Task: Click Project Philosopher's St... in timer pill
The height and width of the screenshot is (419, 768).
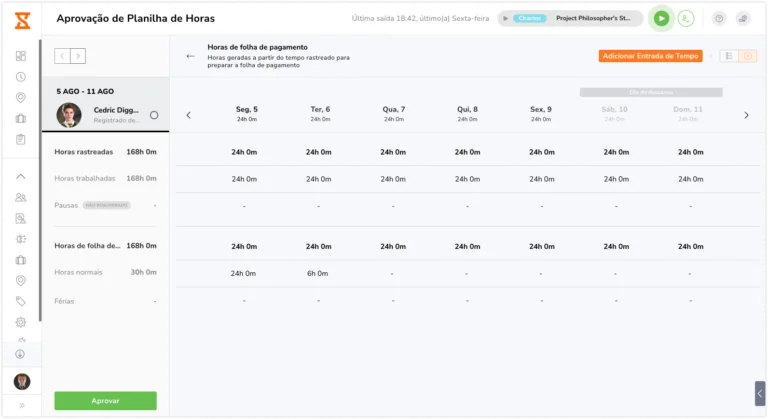Action: pyautogui.click(x=593, y=18)
